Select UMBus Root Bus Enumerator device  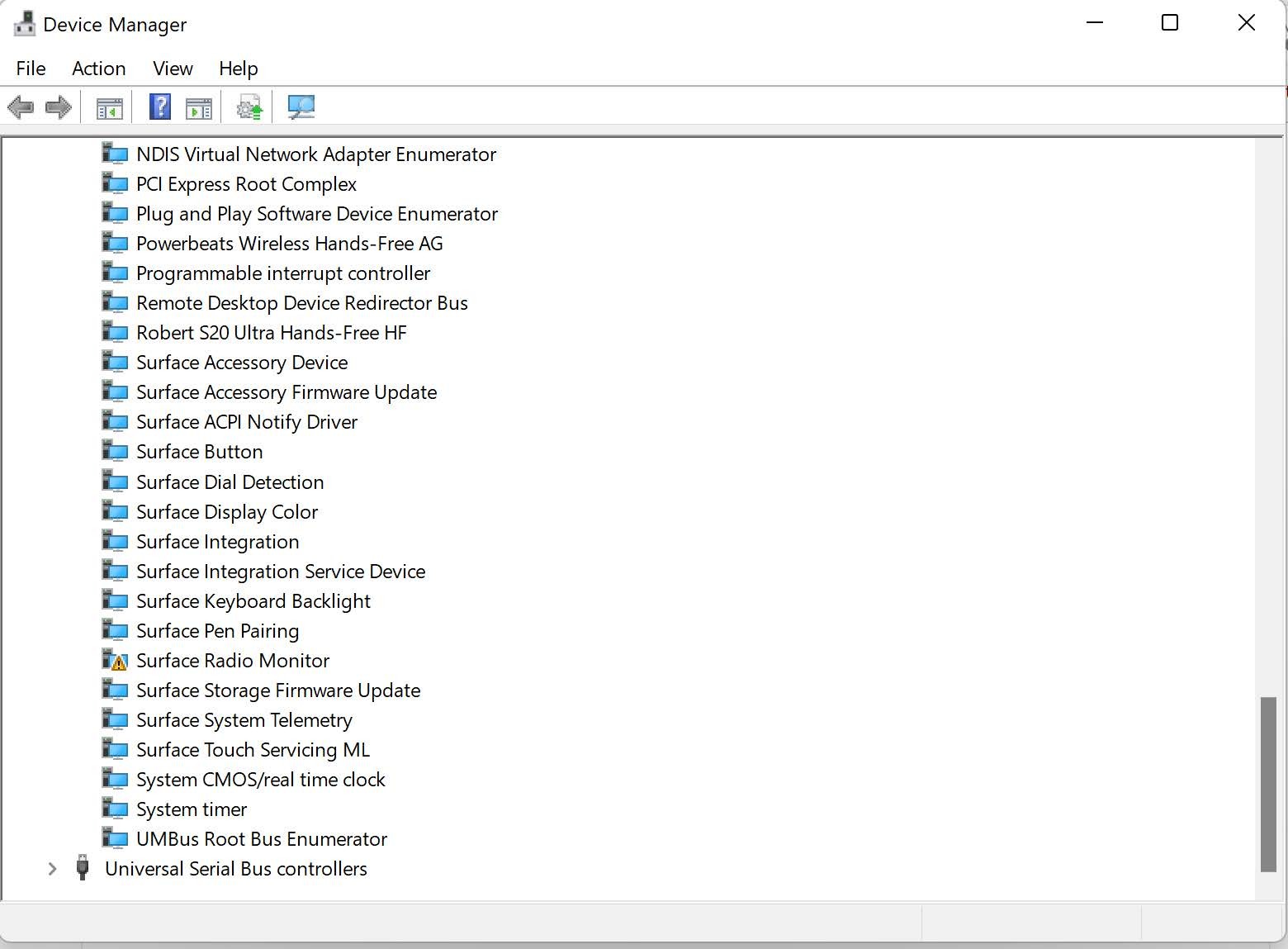(262, 838)
